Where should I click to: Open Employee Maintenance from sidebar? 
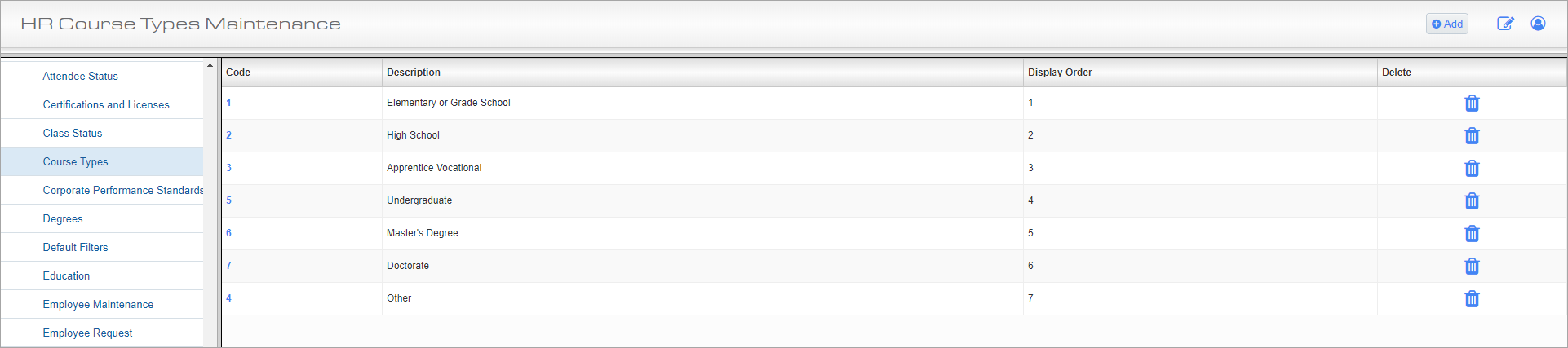point(98,304)
